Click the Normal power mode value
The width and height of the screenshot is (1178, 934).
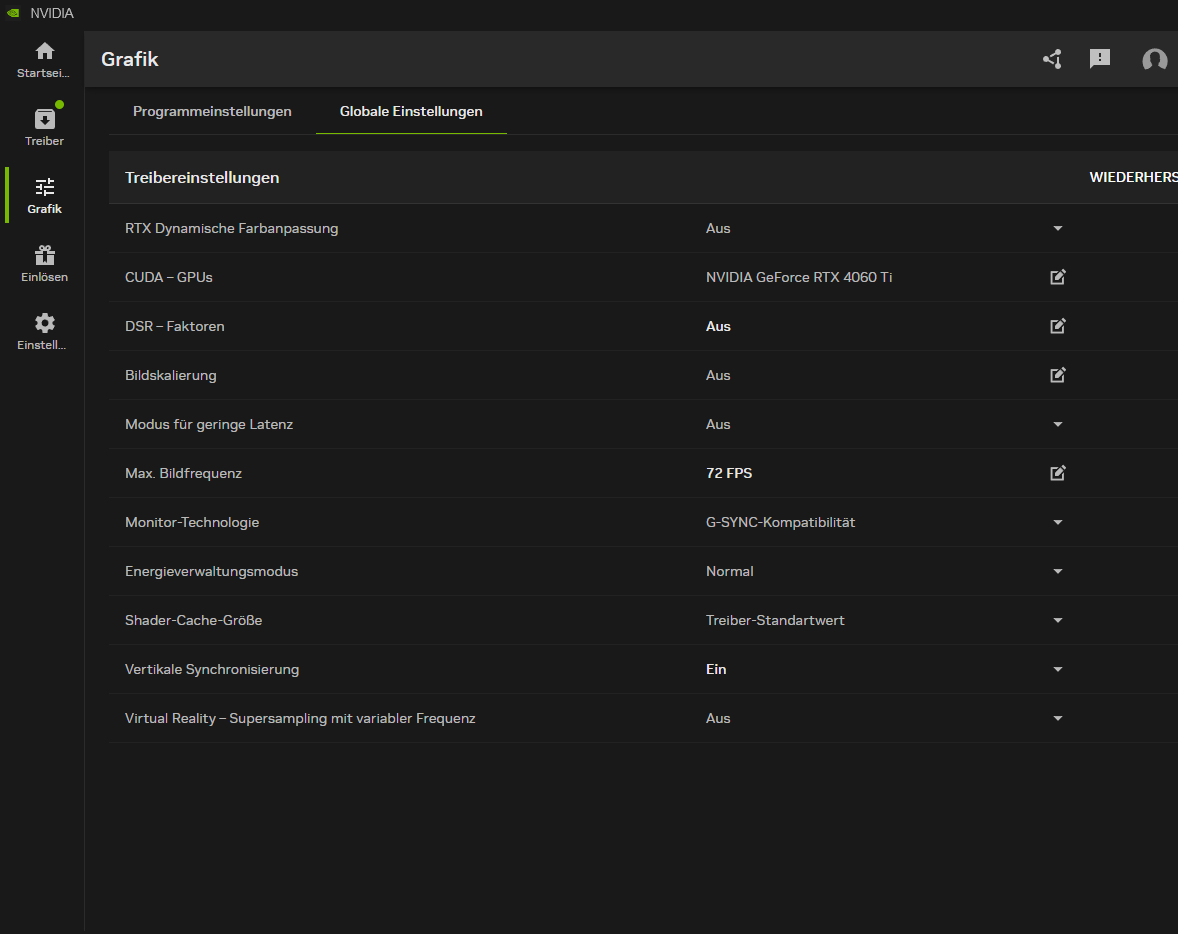729,571
